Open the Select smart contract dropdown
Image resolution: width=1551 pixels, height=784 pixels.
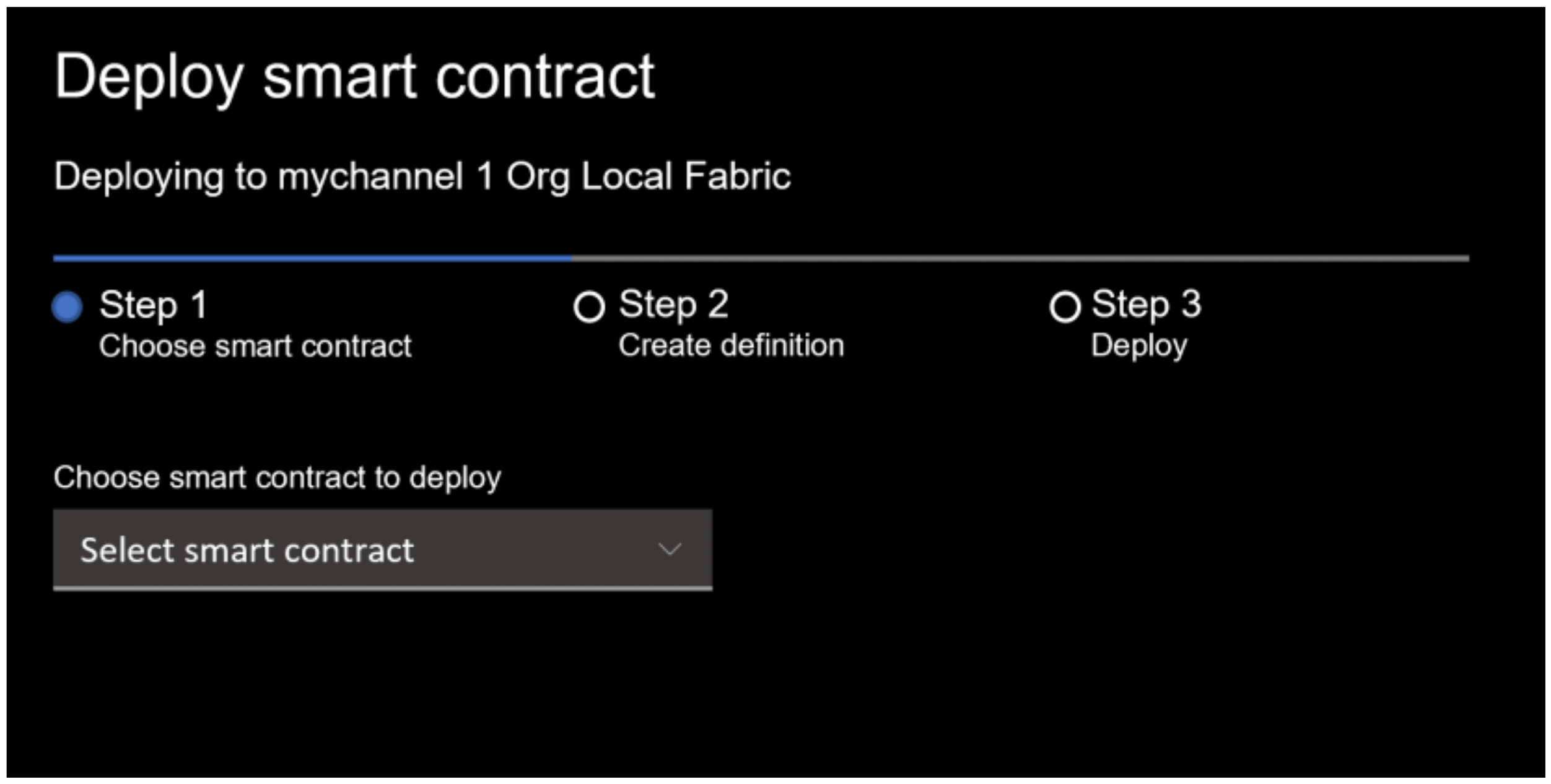point(382,549)
